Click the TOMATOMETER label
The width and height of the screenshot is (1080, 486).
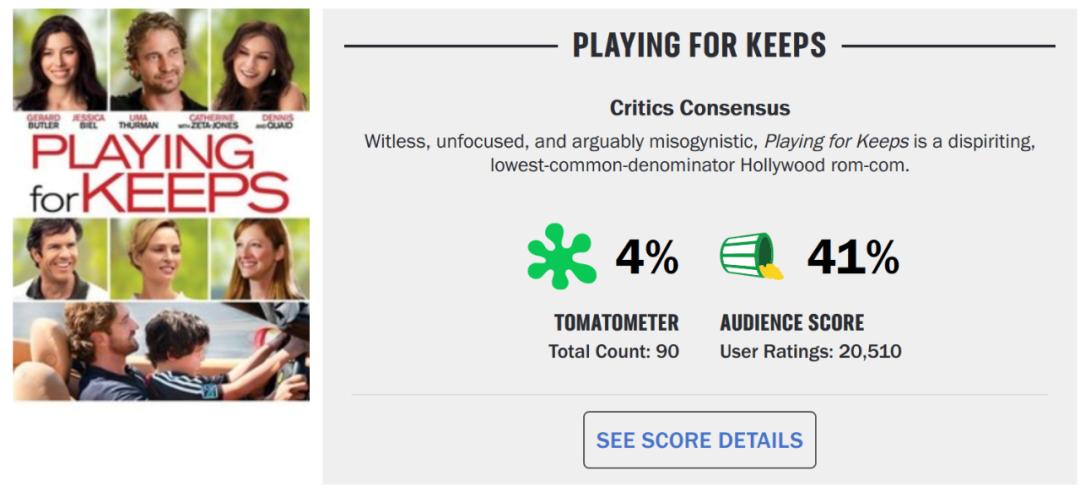click(616, 323)
